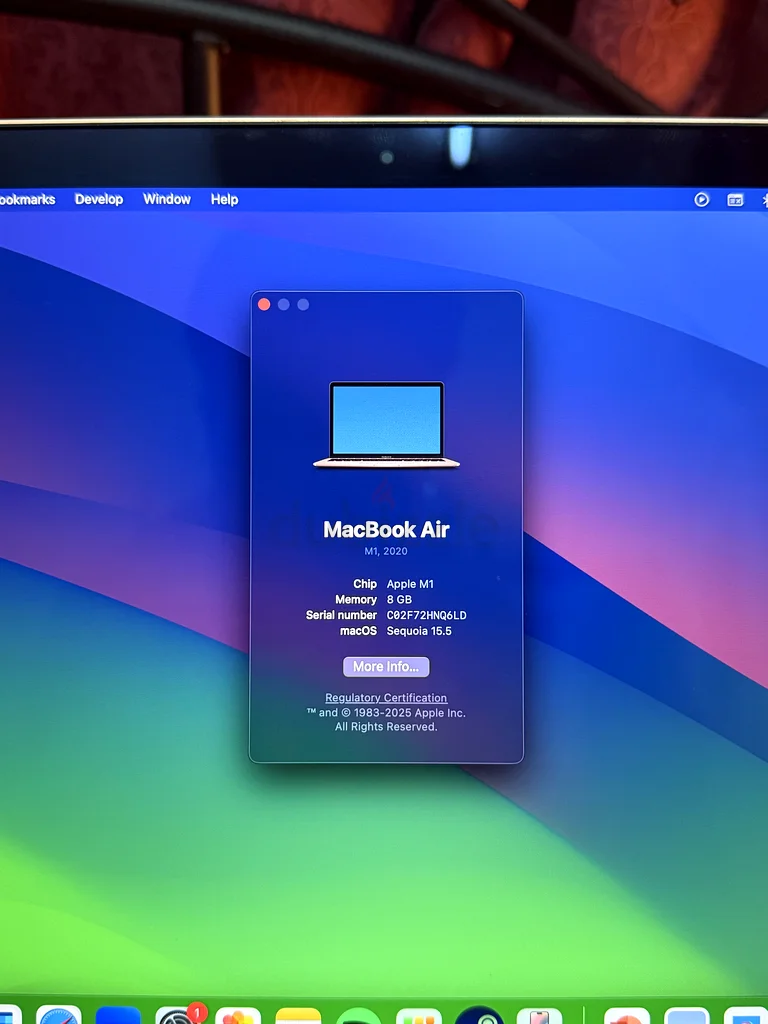The width and height of the screenshot is (768, 1024).
Task: Click the Now Playing menu bar icon
Action: click(701, 199)
